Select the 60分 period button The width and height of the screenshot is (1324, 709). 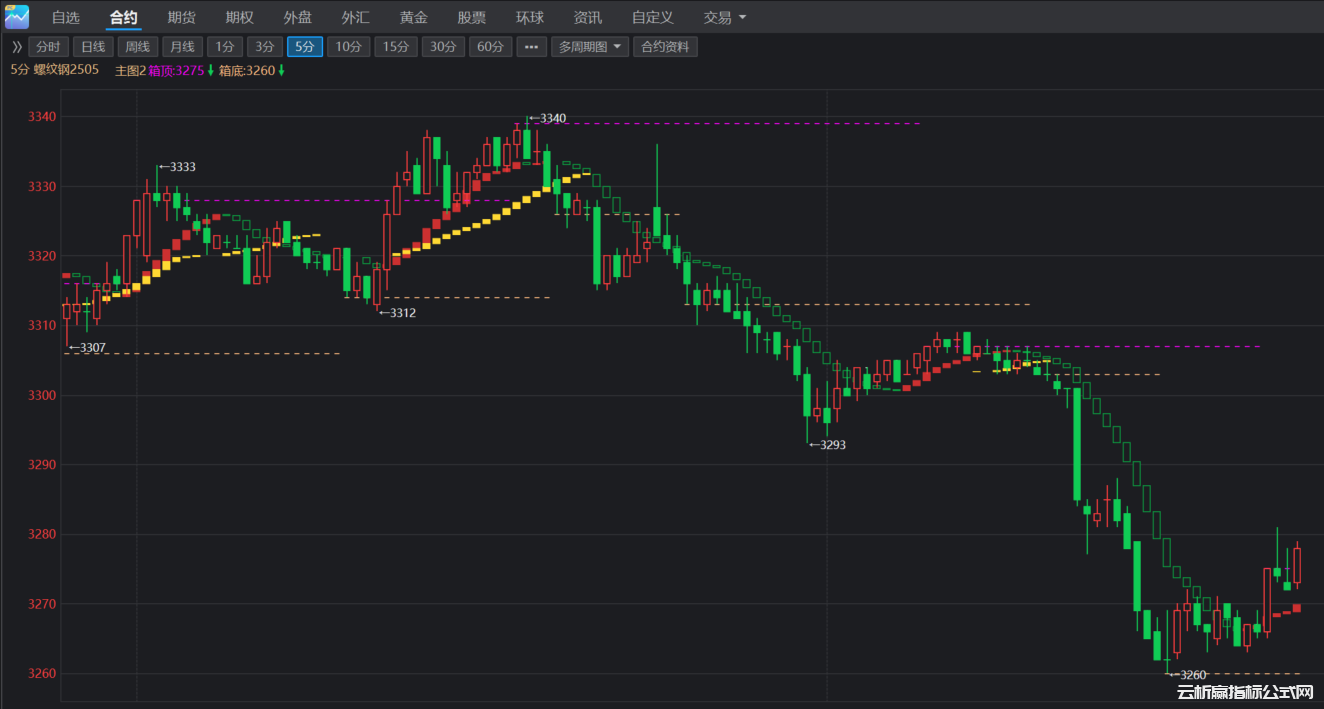coord(490,47)
